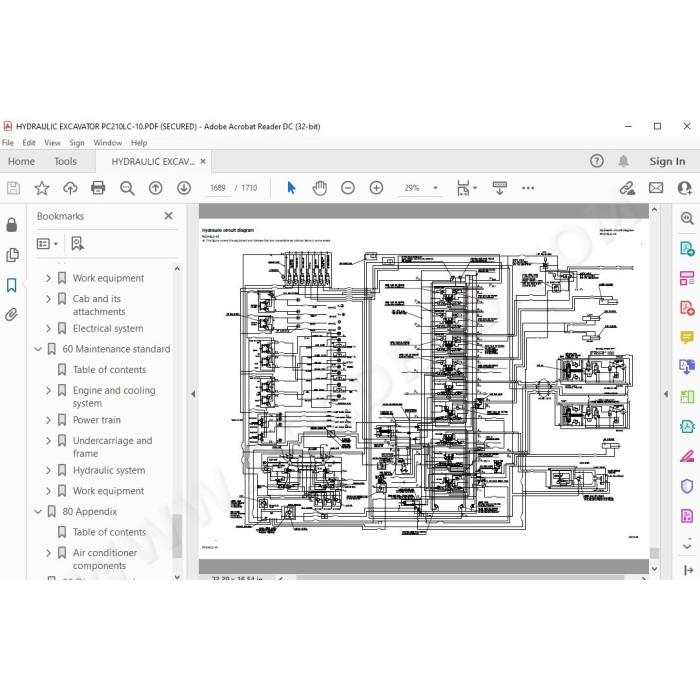The width and height of the screenshot is (700, 700).
Task: Click the Save file icon
Action: pyautogui.click(x=13, y=188)
